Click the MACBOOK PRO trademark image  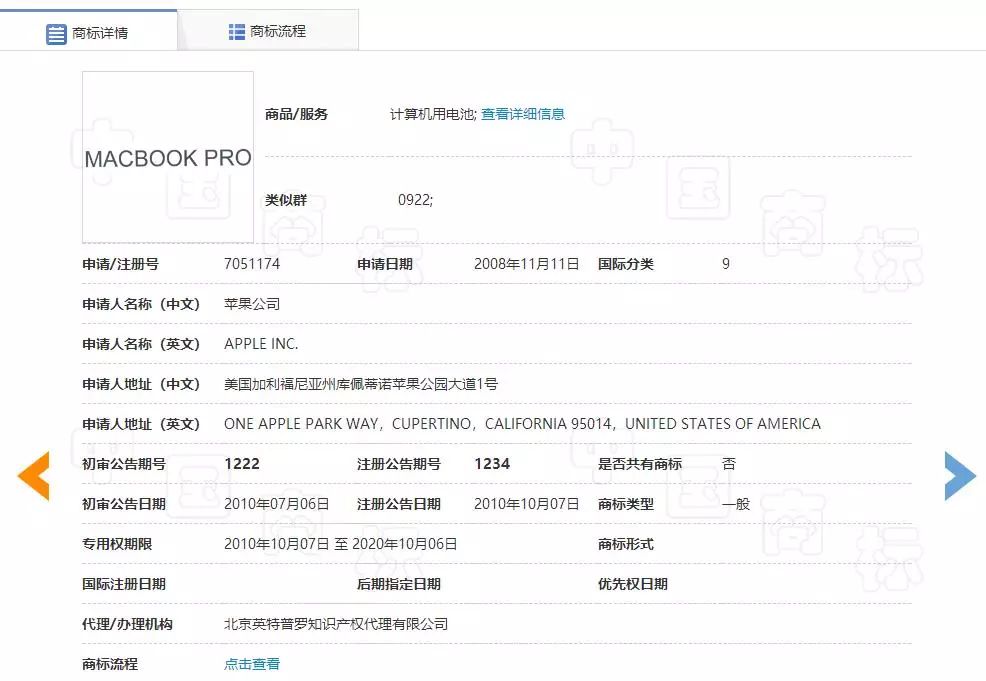tap(168, 157)
